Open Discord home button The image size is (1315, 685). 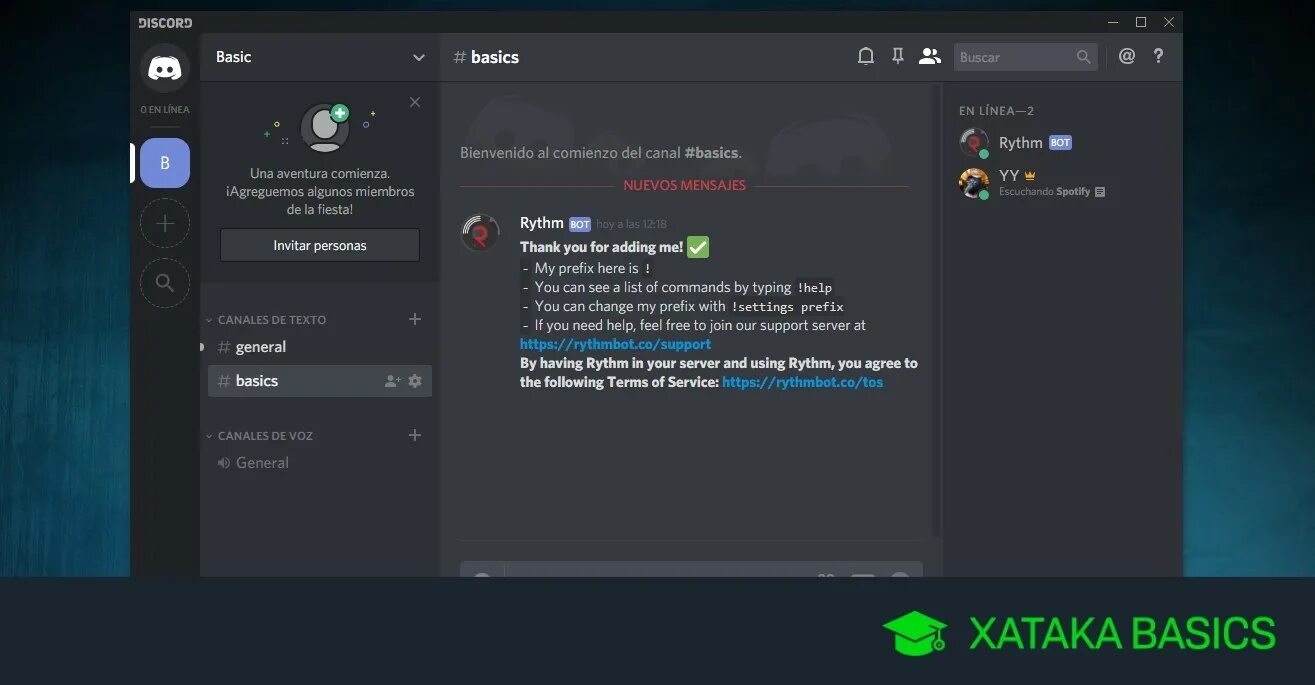(x=165, y=69)
